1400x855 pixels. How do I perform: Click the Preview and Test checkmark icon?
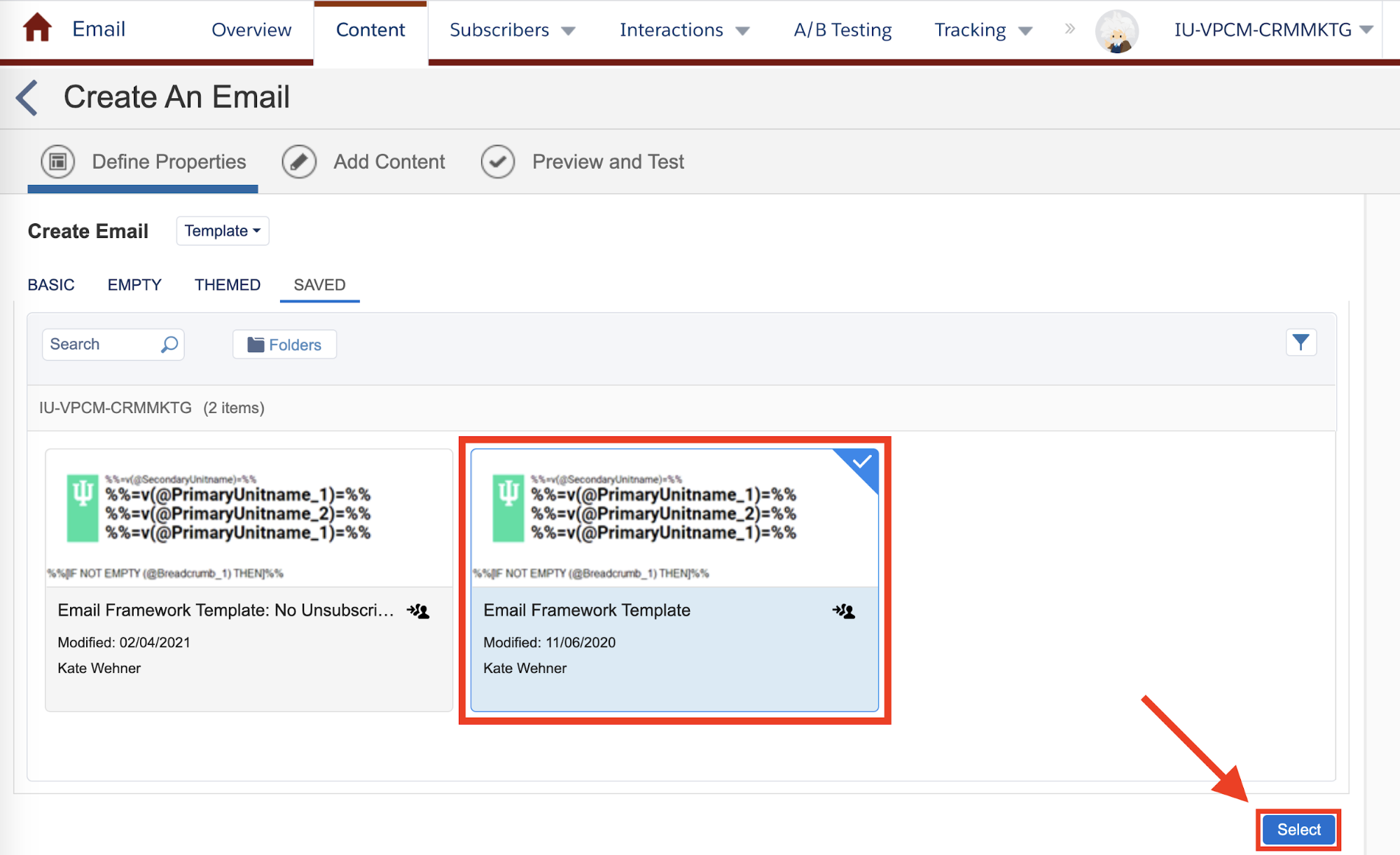click(x=498, y=162)
